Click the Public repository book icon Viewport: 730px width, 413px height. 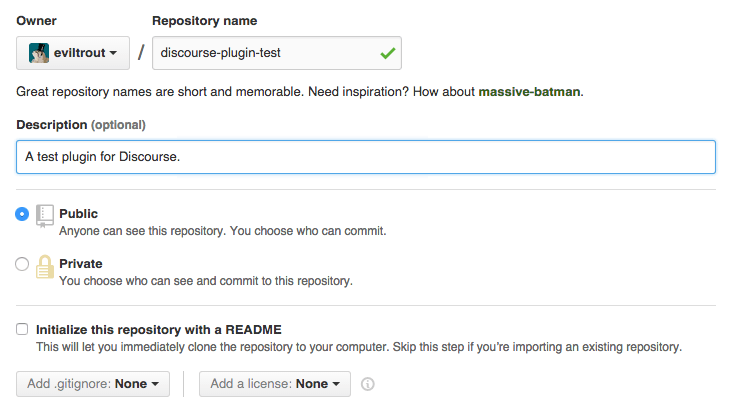[45, 216]
